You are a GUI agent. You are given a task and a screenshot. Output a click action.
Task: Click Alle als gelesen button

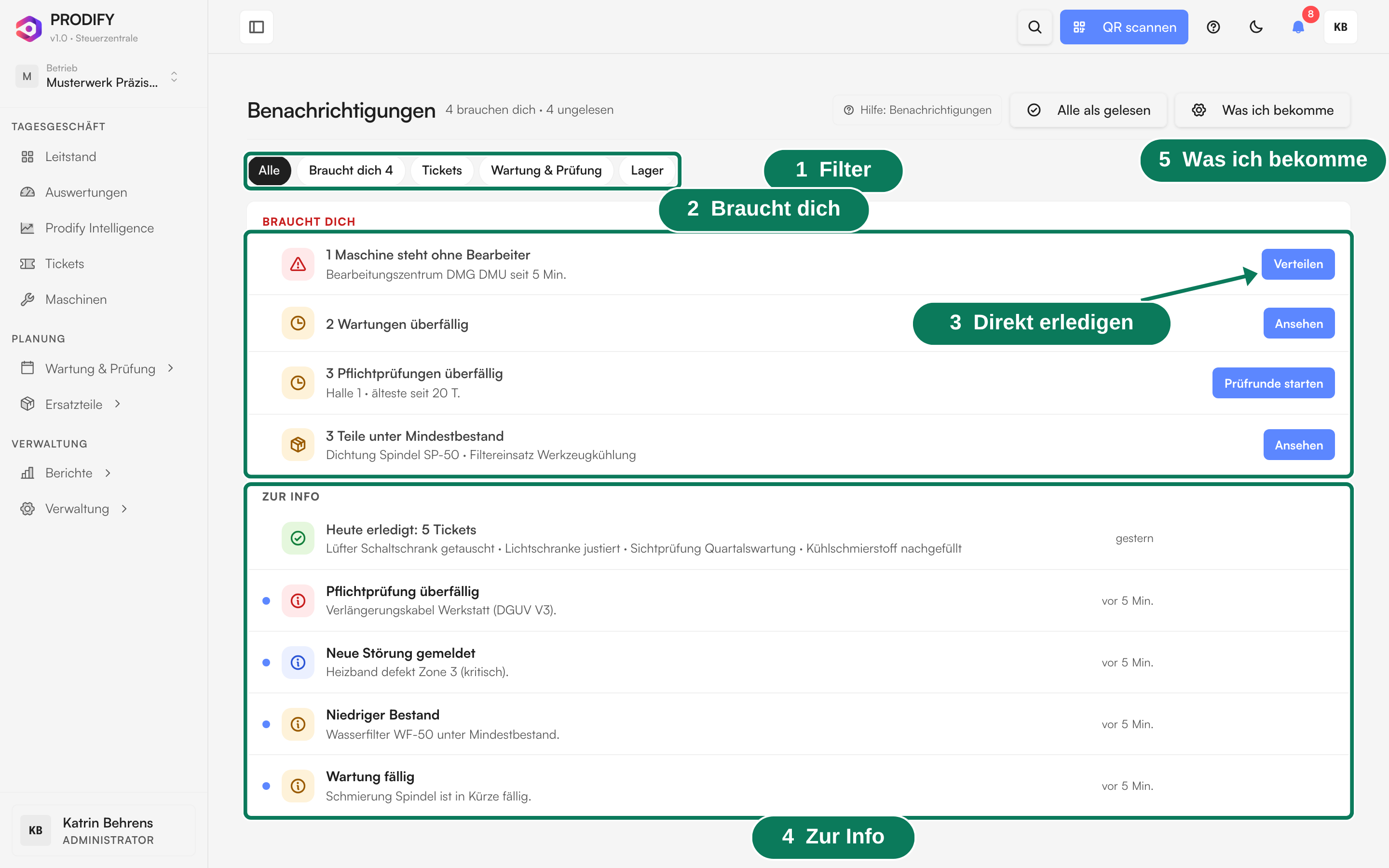pos(1088,110)
